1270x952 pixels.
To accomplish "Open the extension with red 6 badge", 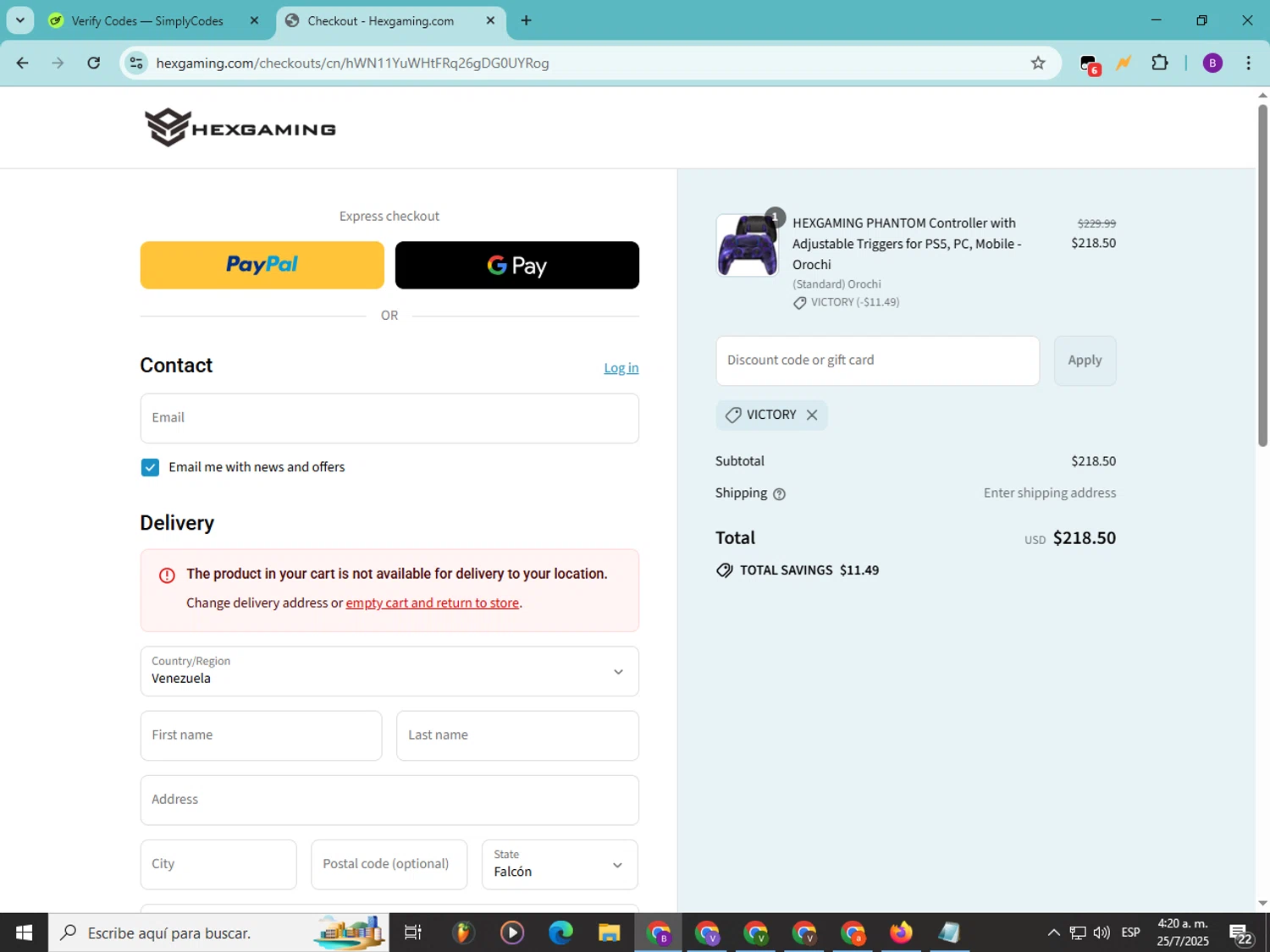I will click(1090, 63).
